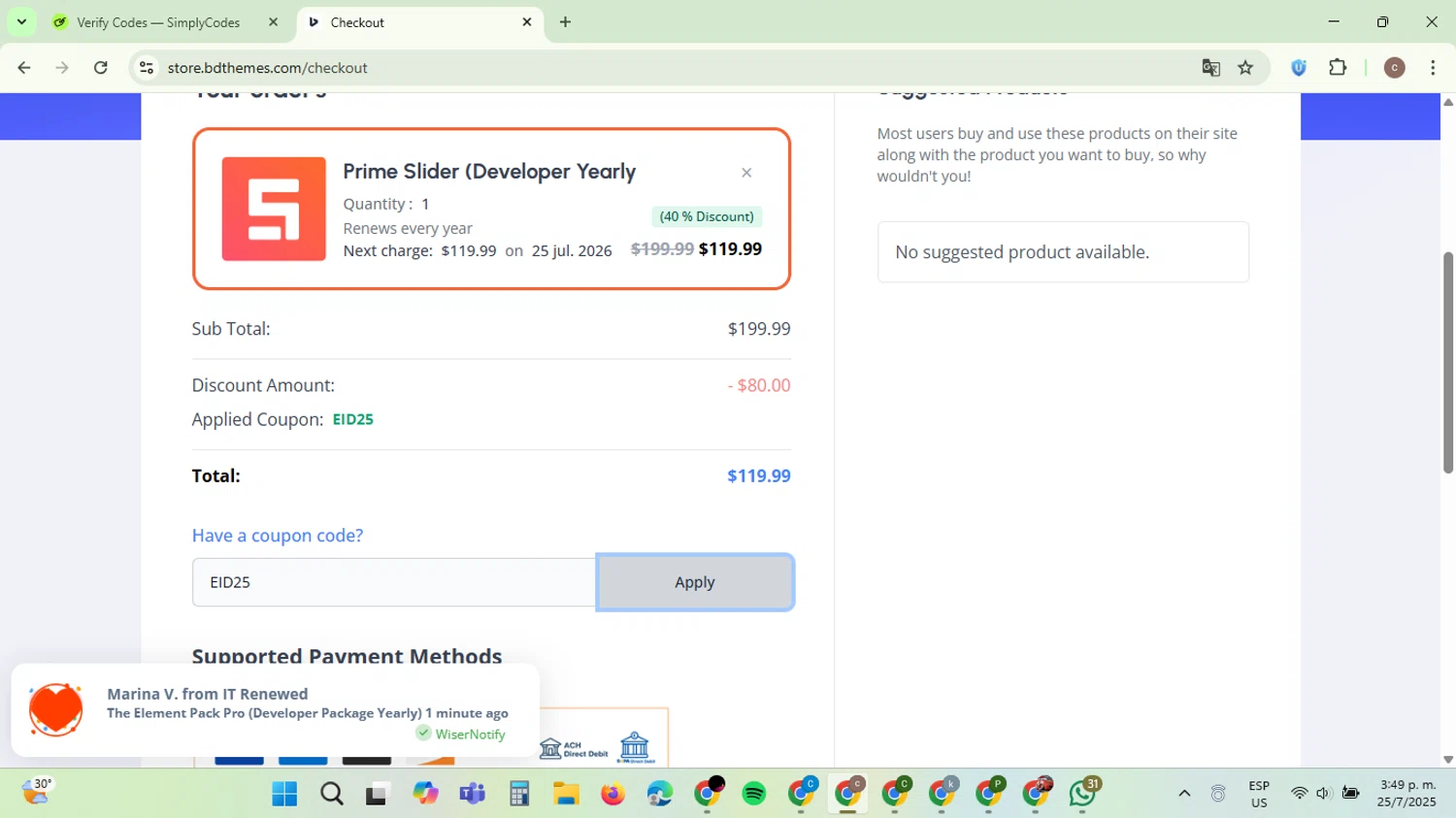Open Wi-Fi network settings in the tray
This screenshot has height=818, width=1456.
point(1299,794)
